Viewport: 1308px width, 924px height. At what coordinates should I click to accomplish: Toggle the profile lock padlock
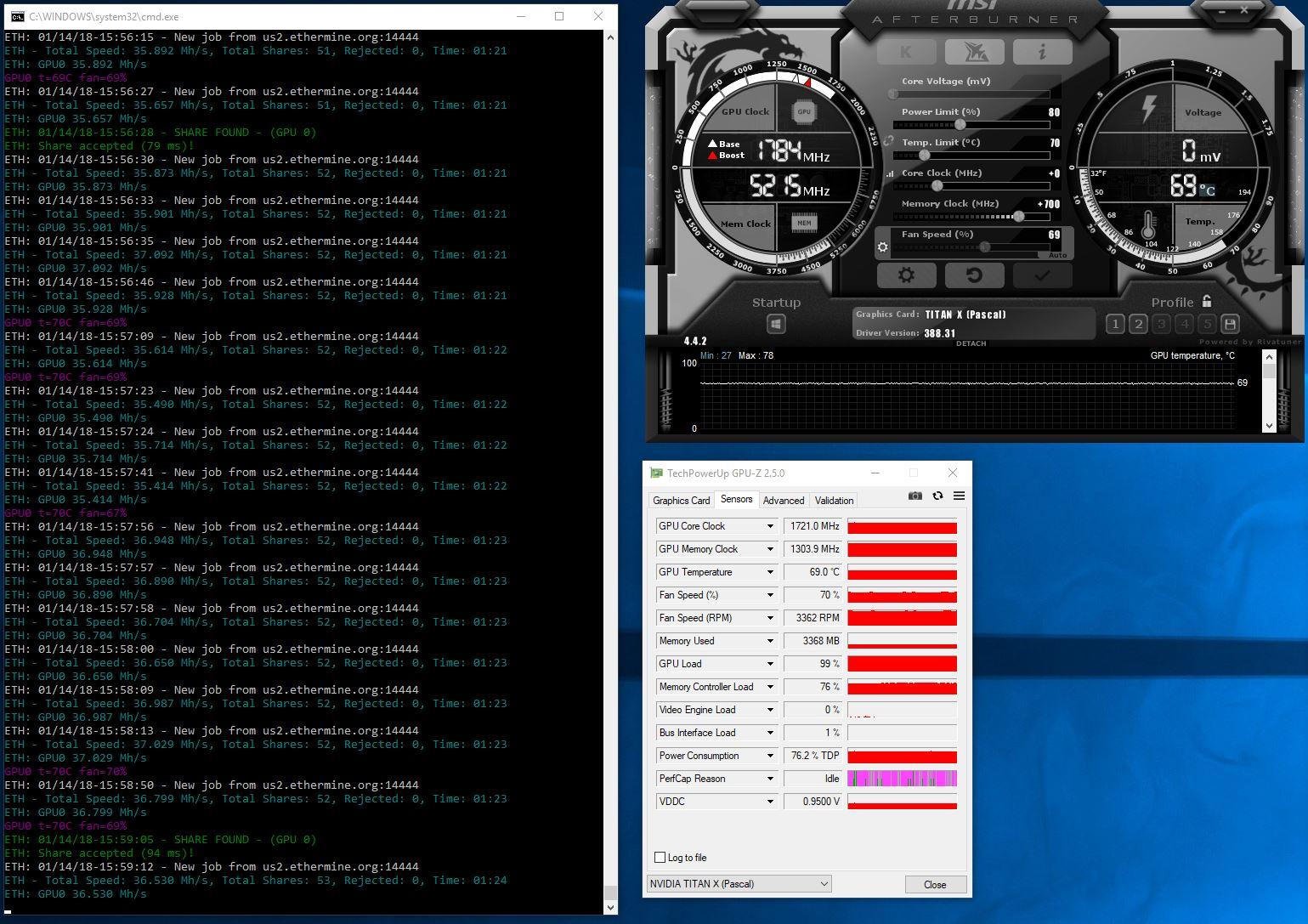(1207, 301)
